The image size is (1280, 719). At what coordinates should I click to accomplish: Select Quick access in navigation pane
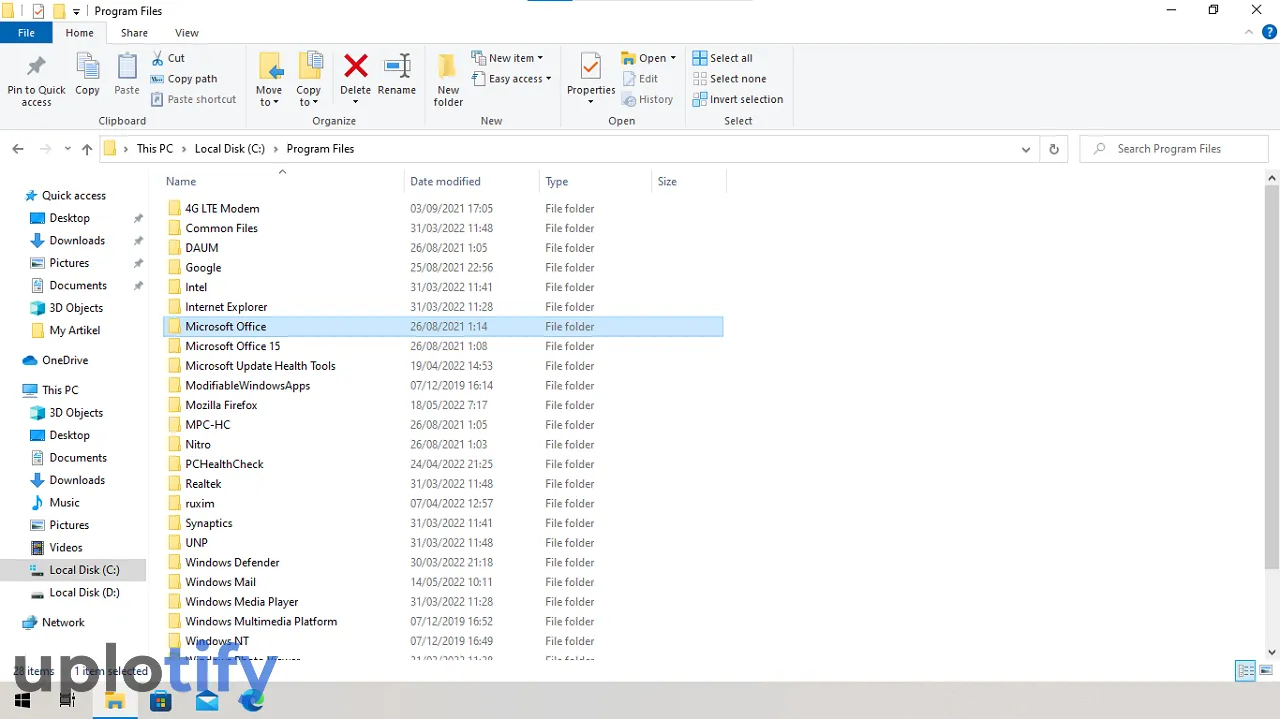(74, 196)
